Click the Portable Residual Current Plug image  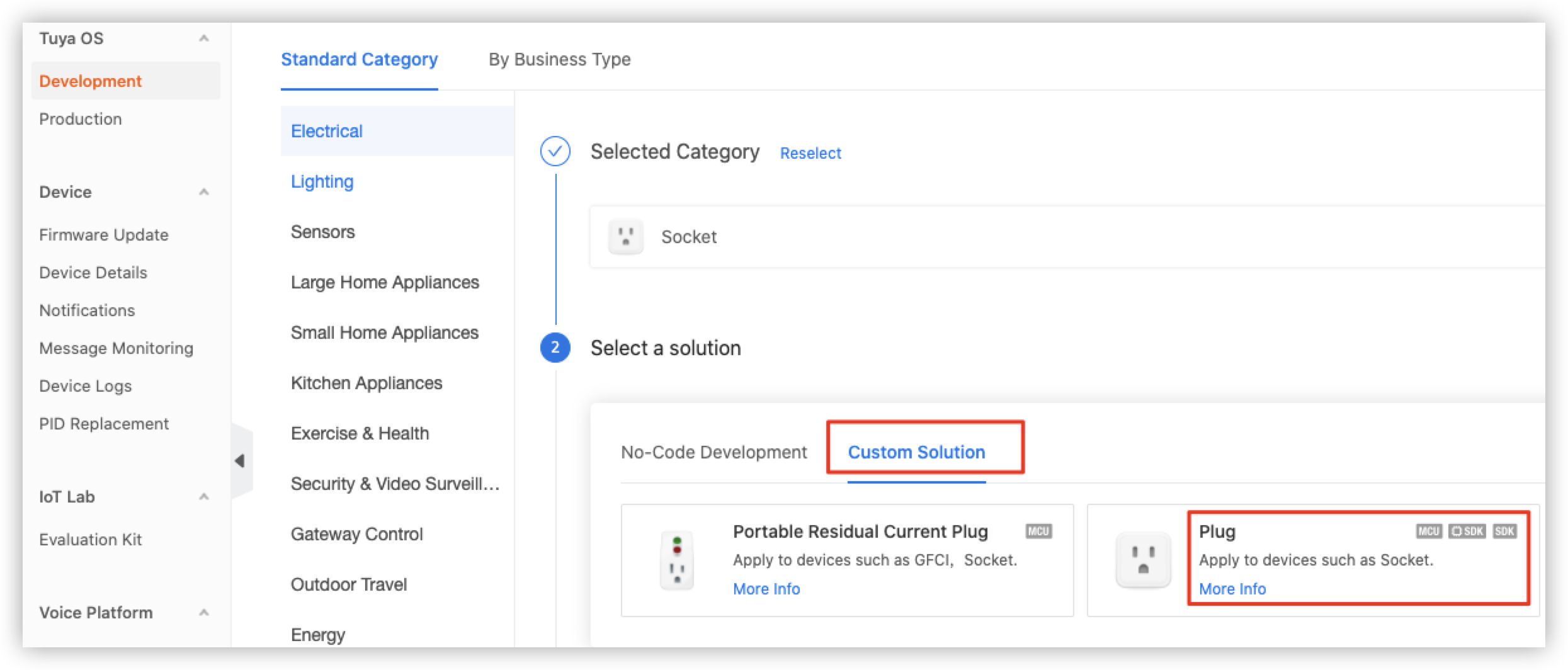(677, 560)
